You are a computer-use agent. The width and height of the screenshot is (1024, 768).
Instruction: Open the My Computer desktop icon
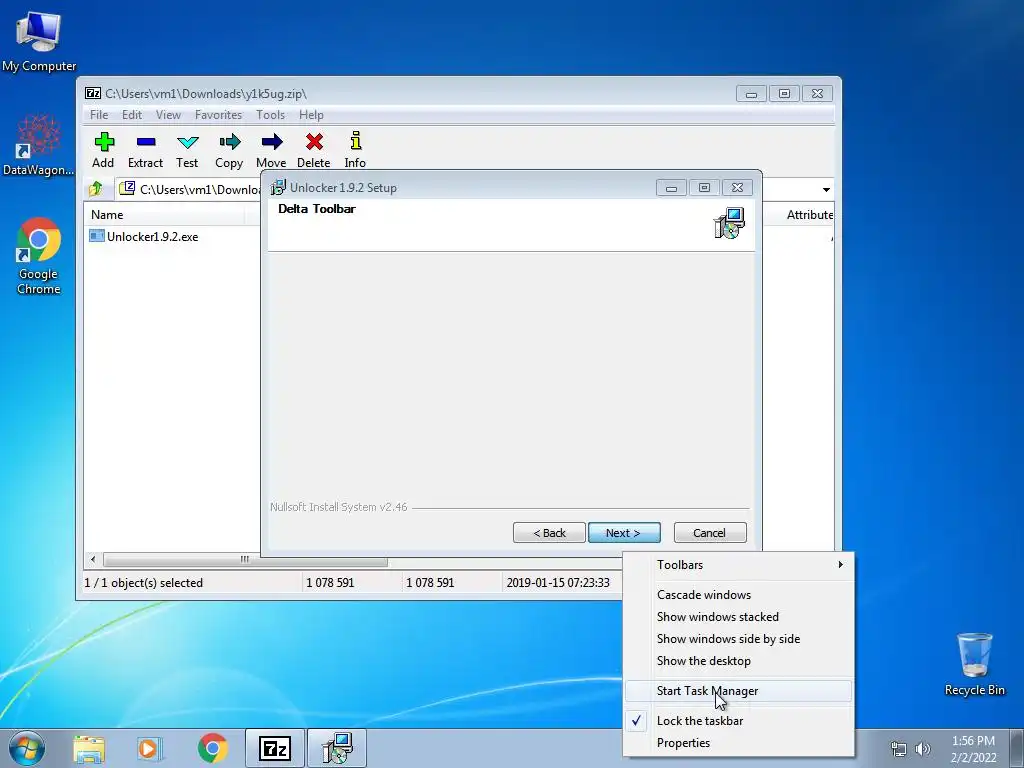(x=39, y=40)
